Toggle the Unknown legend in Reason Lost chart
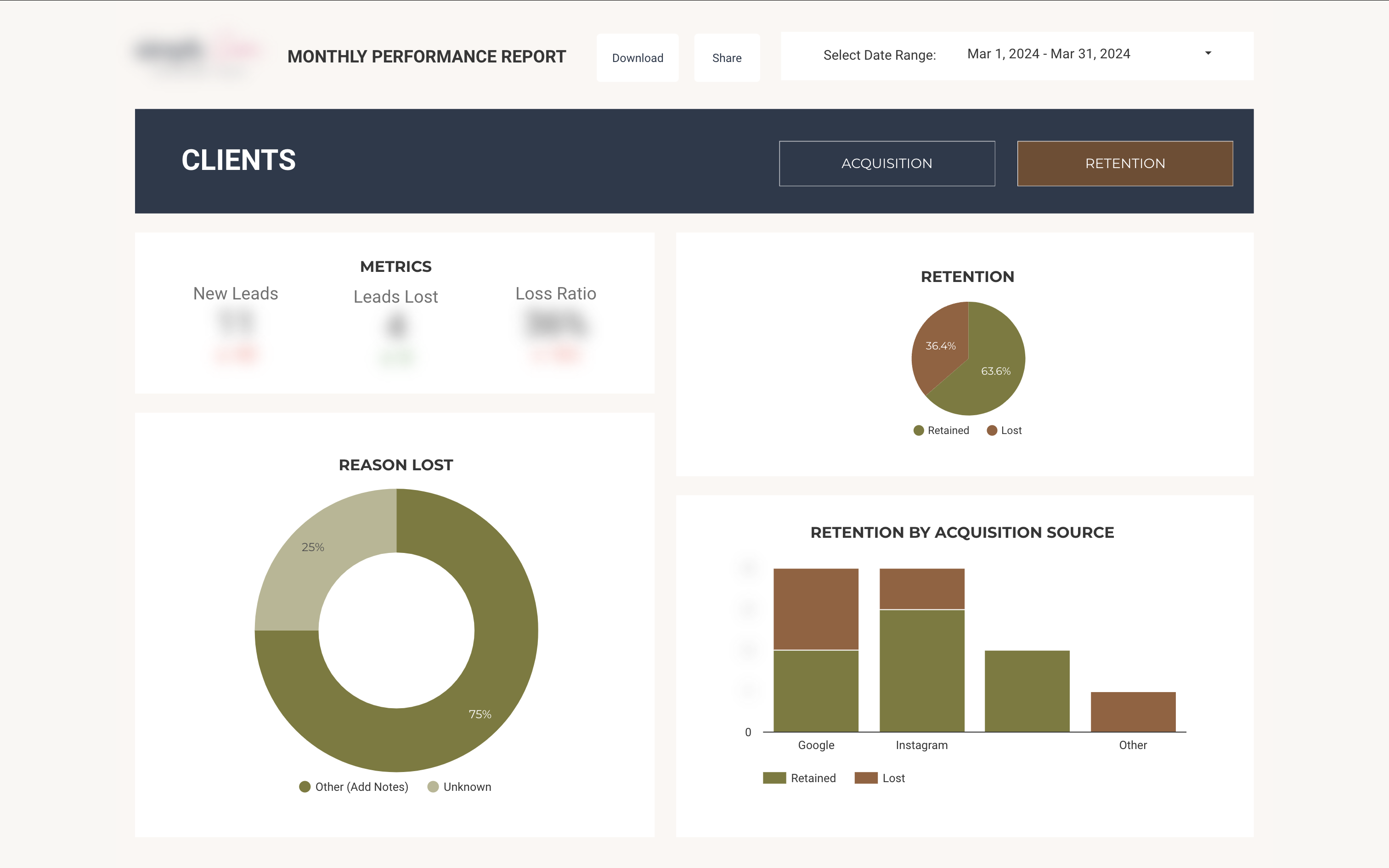Viewport: 1389px width, 868px height. tap(459, 786)
